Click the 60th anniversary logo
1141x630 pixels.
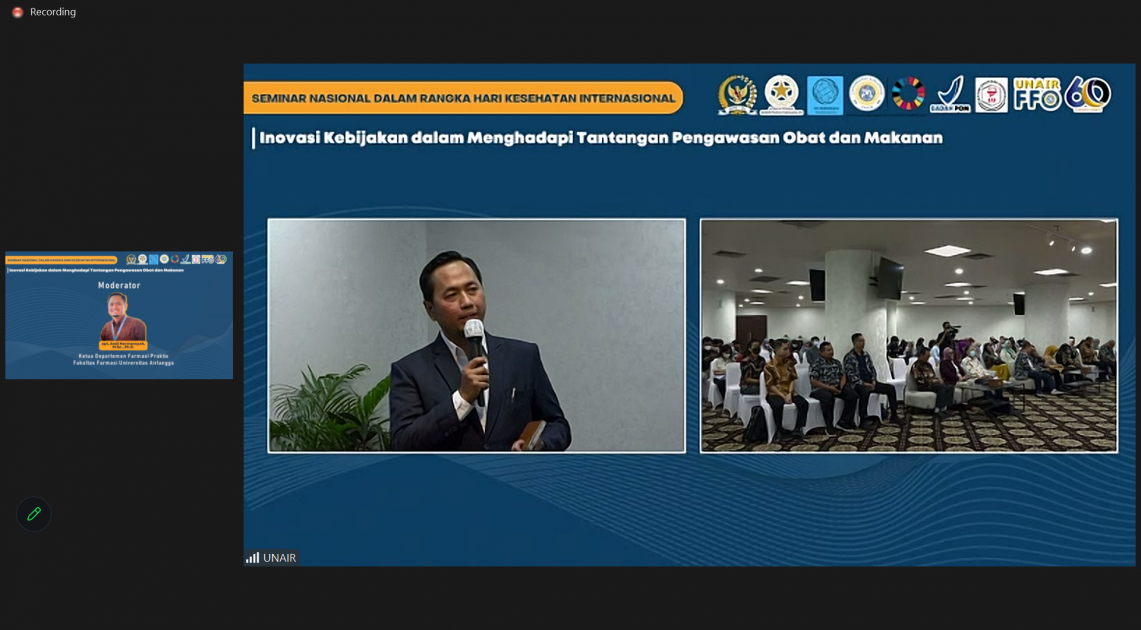[1087, 94]
